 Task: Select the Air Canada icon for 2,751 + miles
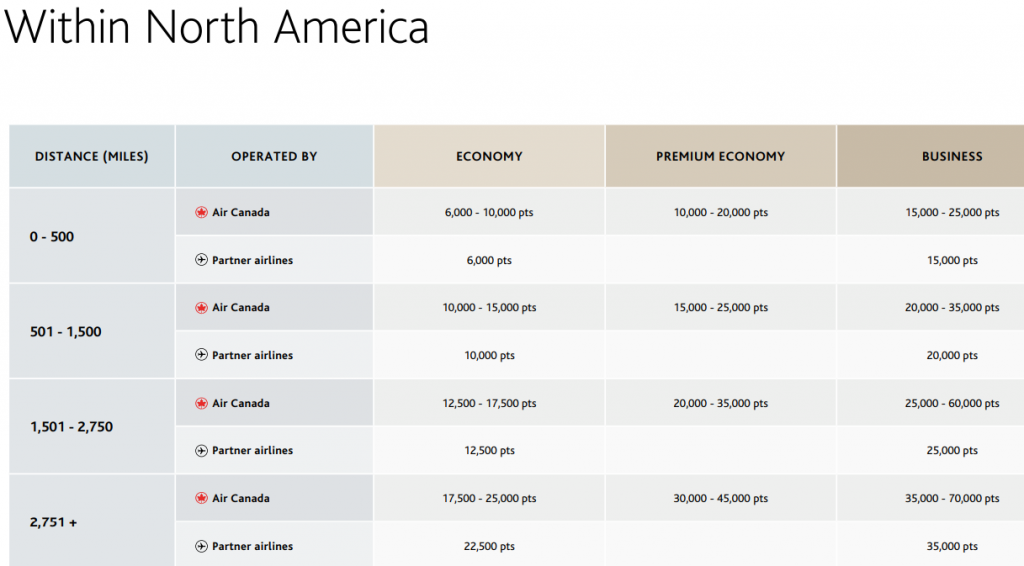click(x=201, y=498)
